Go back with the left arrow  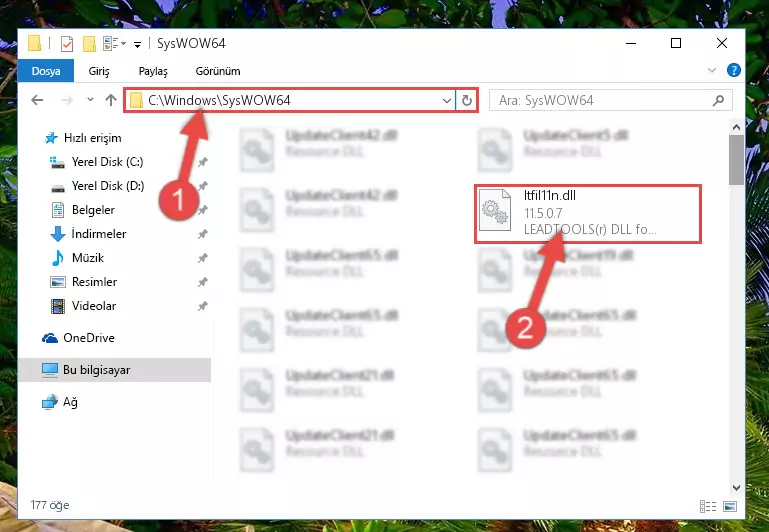click(37, 101)
